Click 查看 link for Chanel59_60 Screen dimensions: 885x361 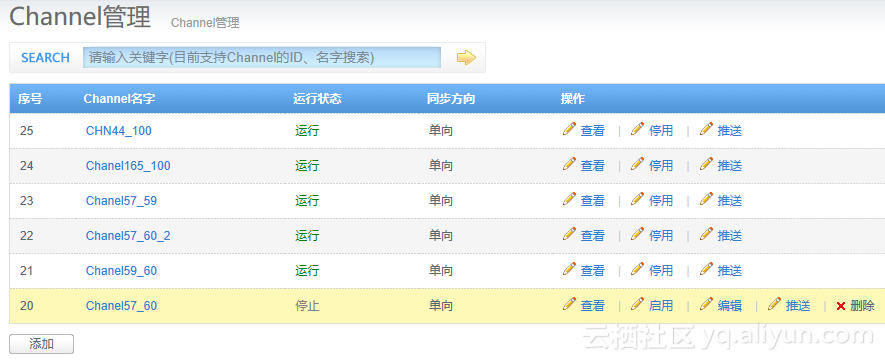click(593, 271)
